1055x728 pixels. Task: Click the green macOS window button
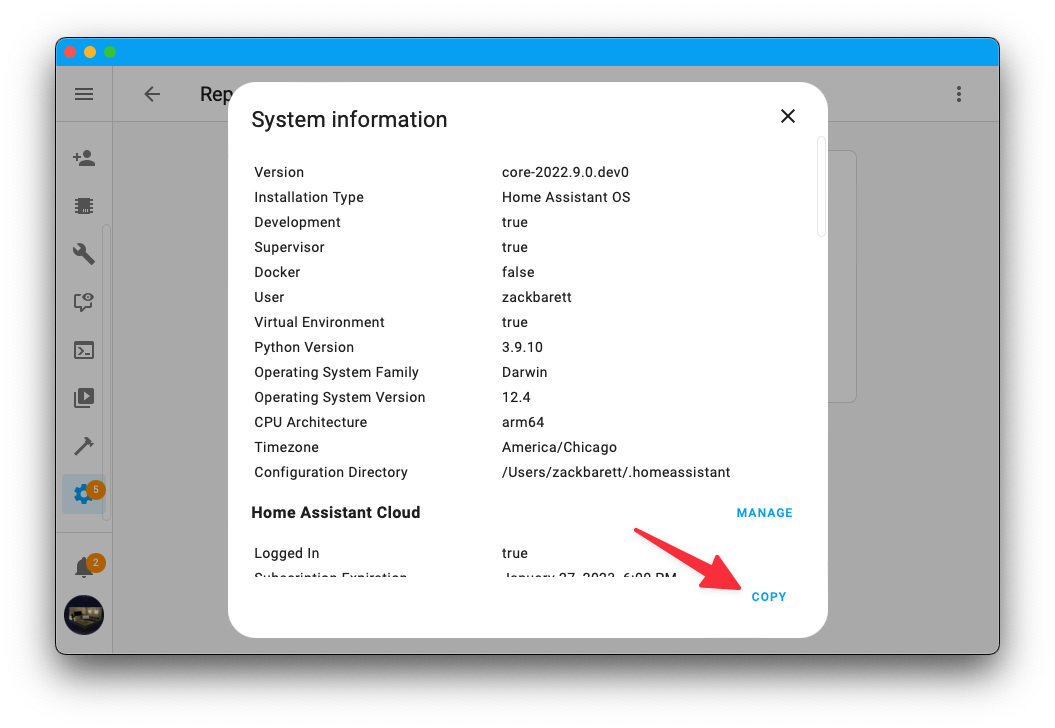coord(110,52)
